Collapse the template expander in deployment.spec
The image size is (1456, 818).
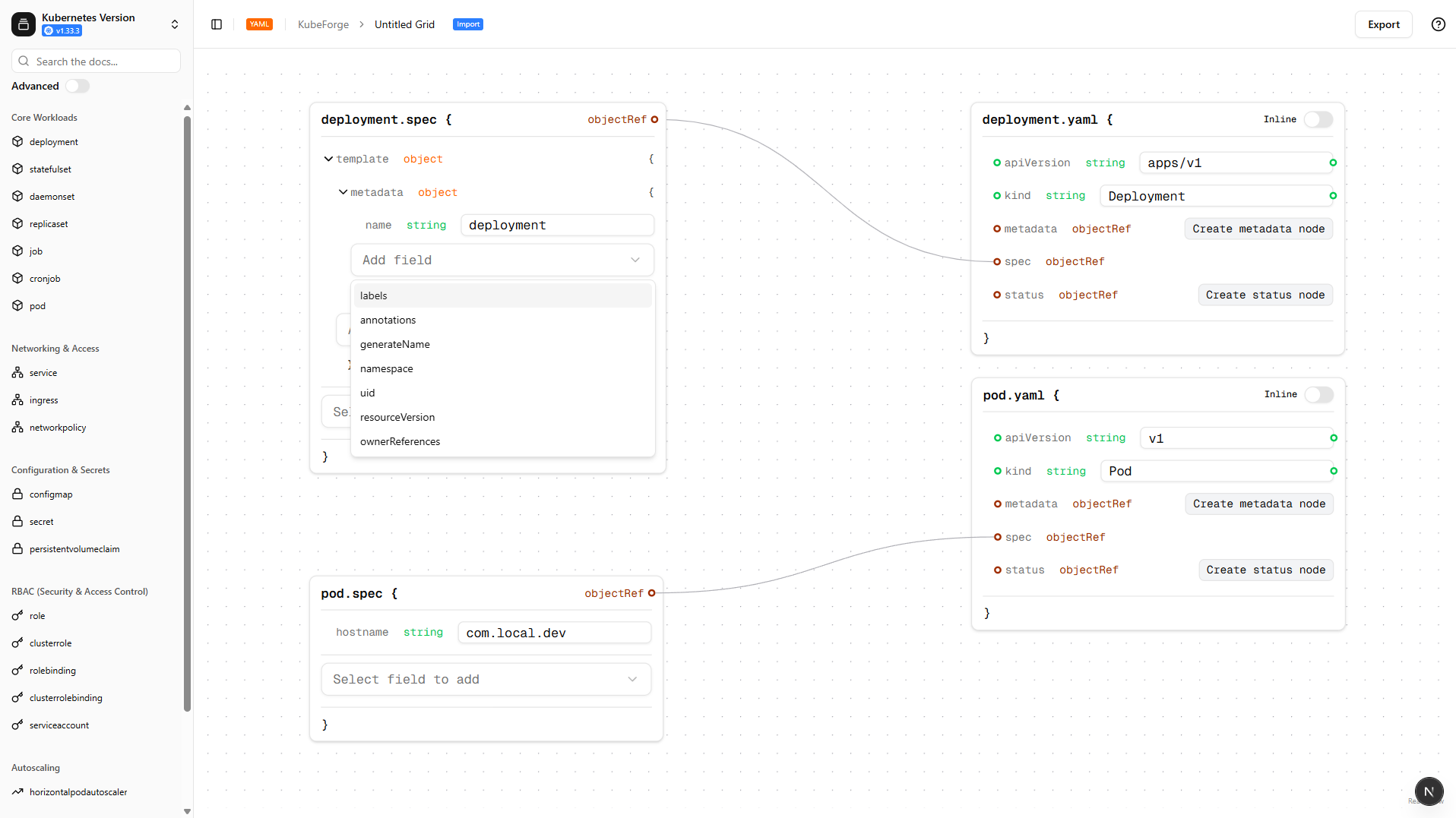(328, 158)
